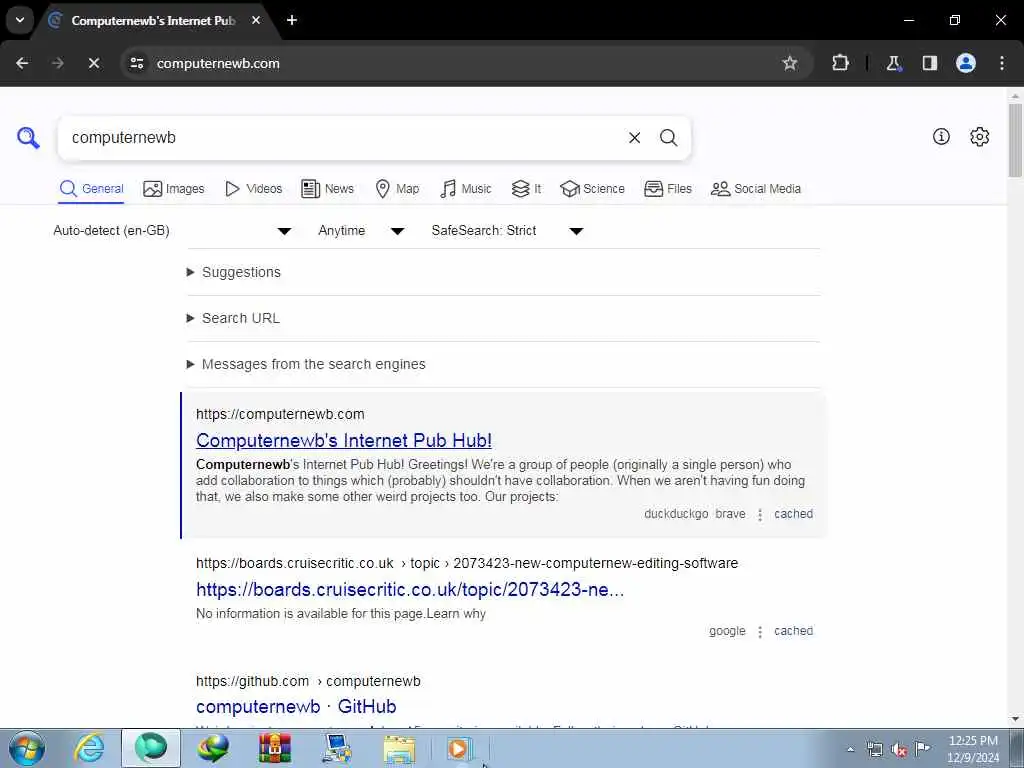
Task: Clear the search query with the X
Action: tap(634, 138)
